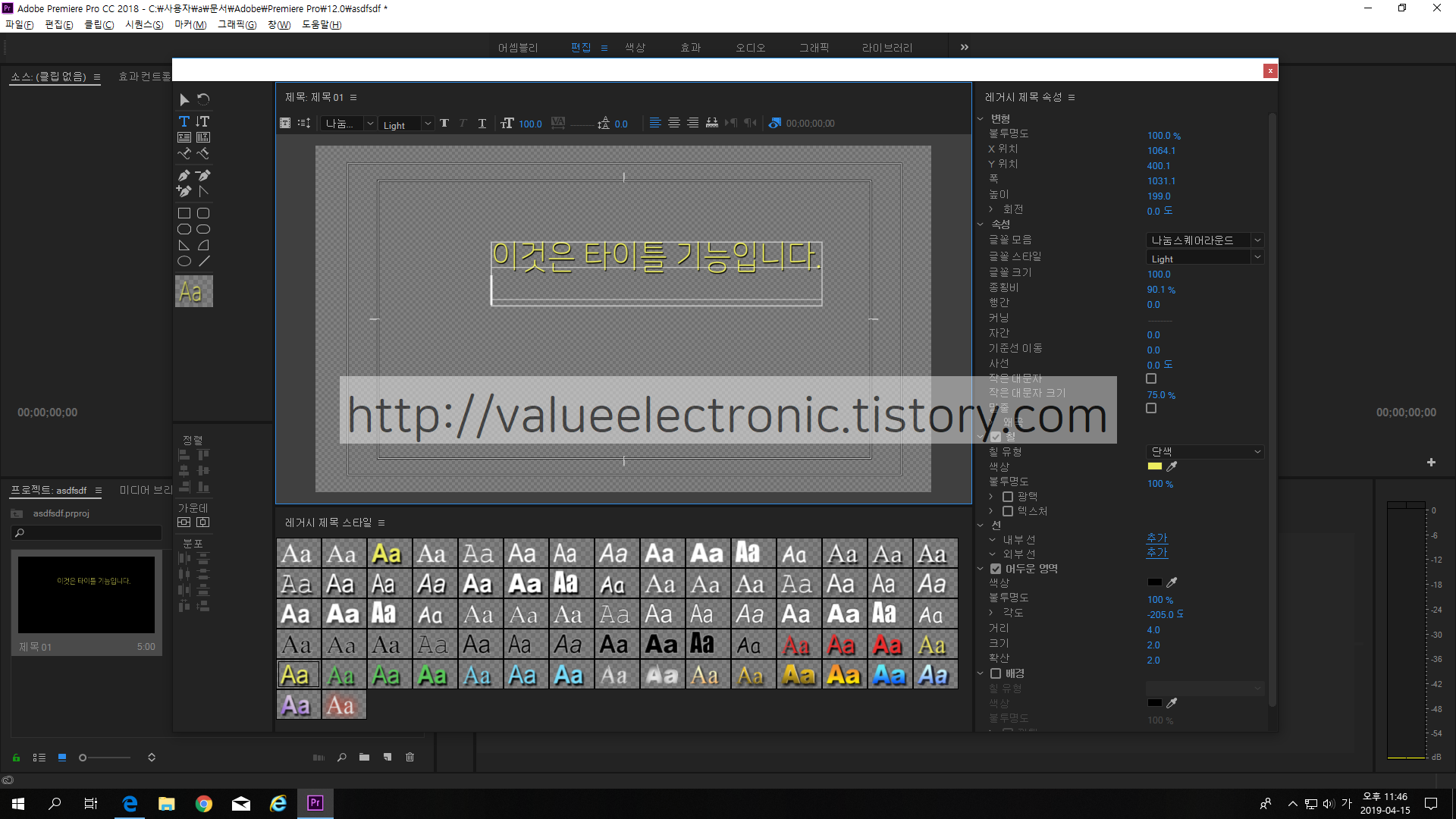The height and width of the screenshot is (819, 1456).
Task: Open the 칠 유형 fill type dropdown
Action: 1205,451
